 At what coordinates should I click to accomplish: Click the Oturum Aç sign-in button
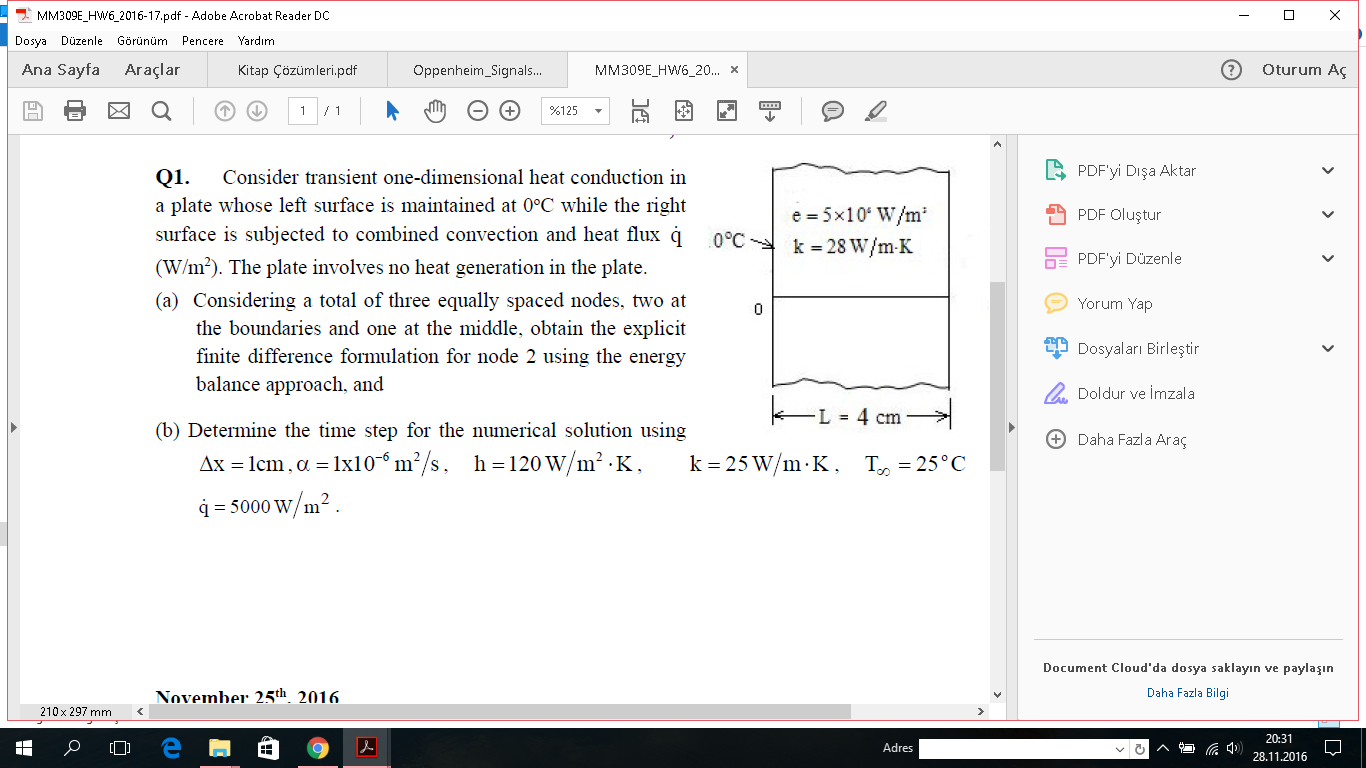point(1304,70)
